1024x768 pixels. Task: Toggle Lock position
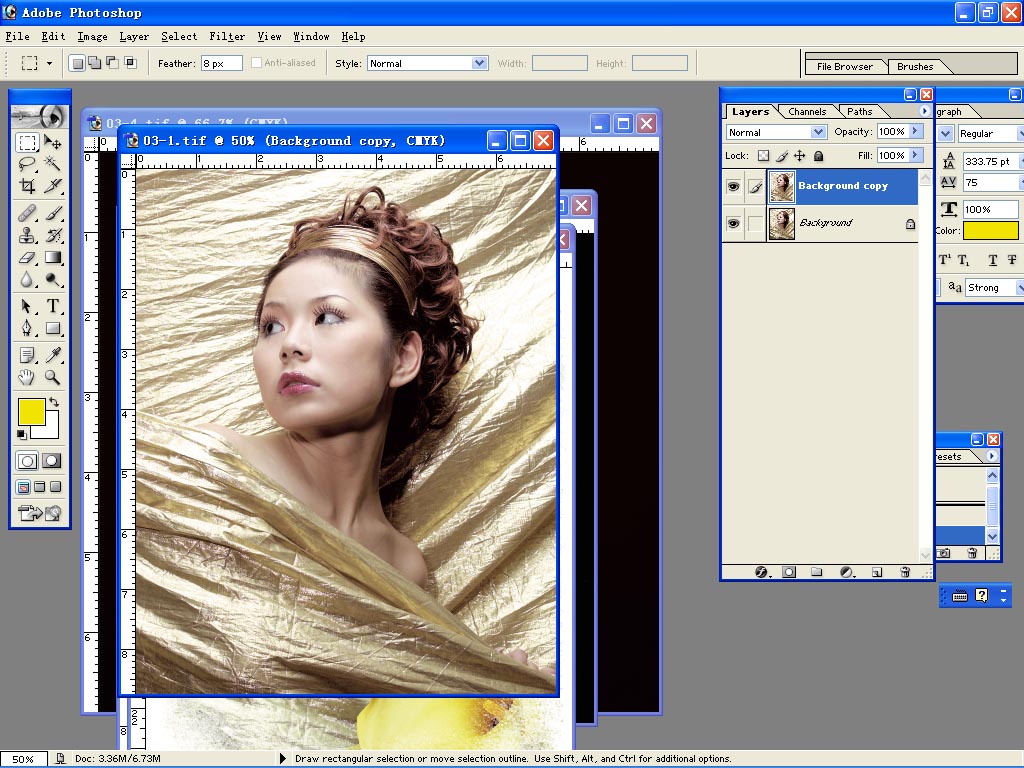pos(799,155)
